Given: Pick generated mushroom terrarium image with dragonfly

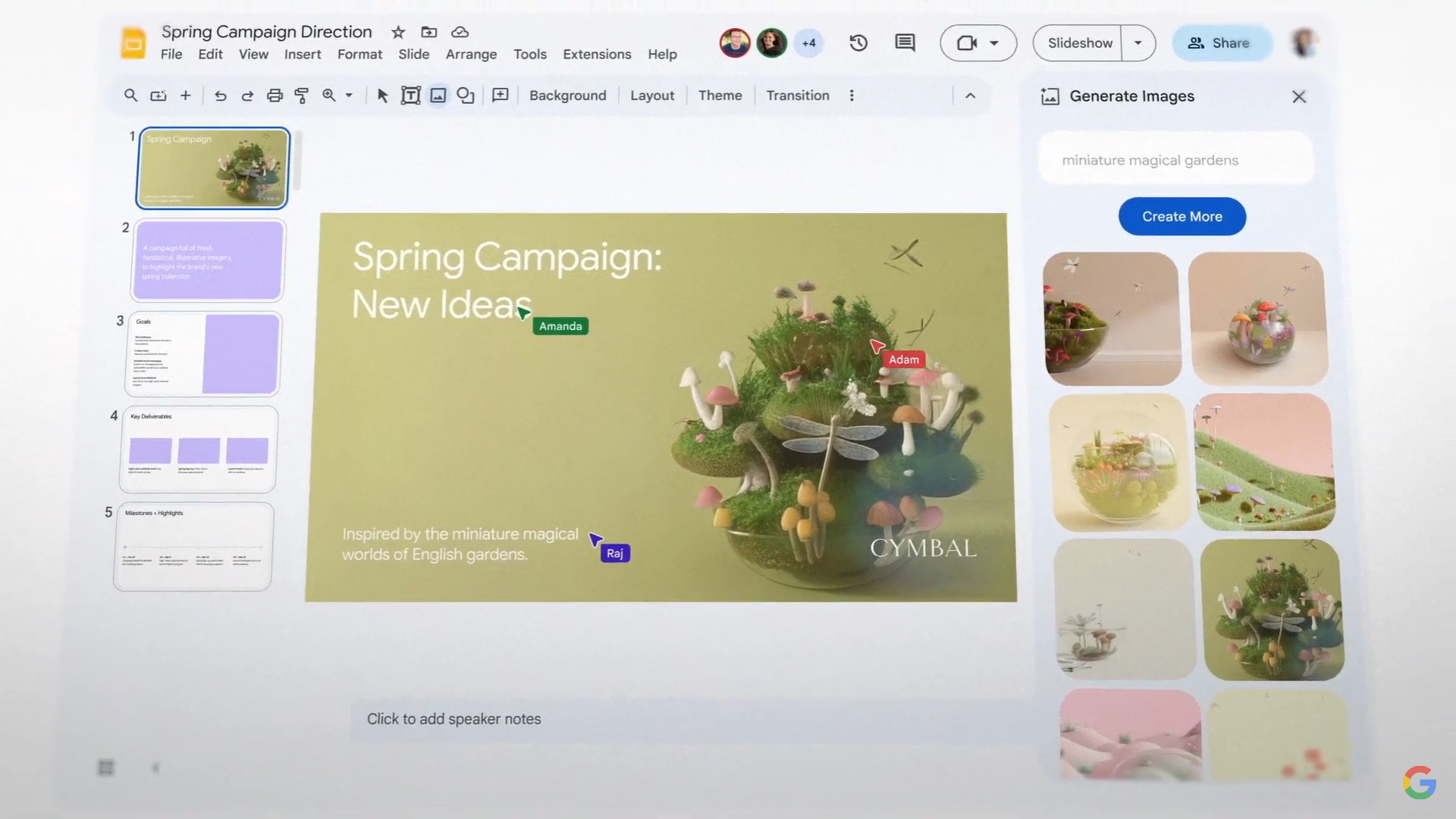Looking at the screenshot, I should (x=1274, y=610).
